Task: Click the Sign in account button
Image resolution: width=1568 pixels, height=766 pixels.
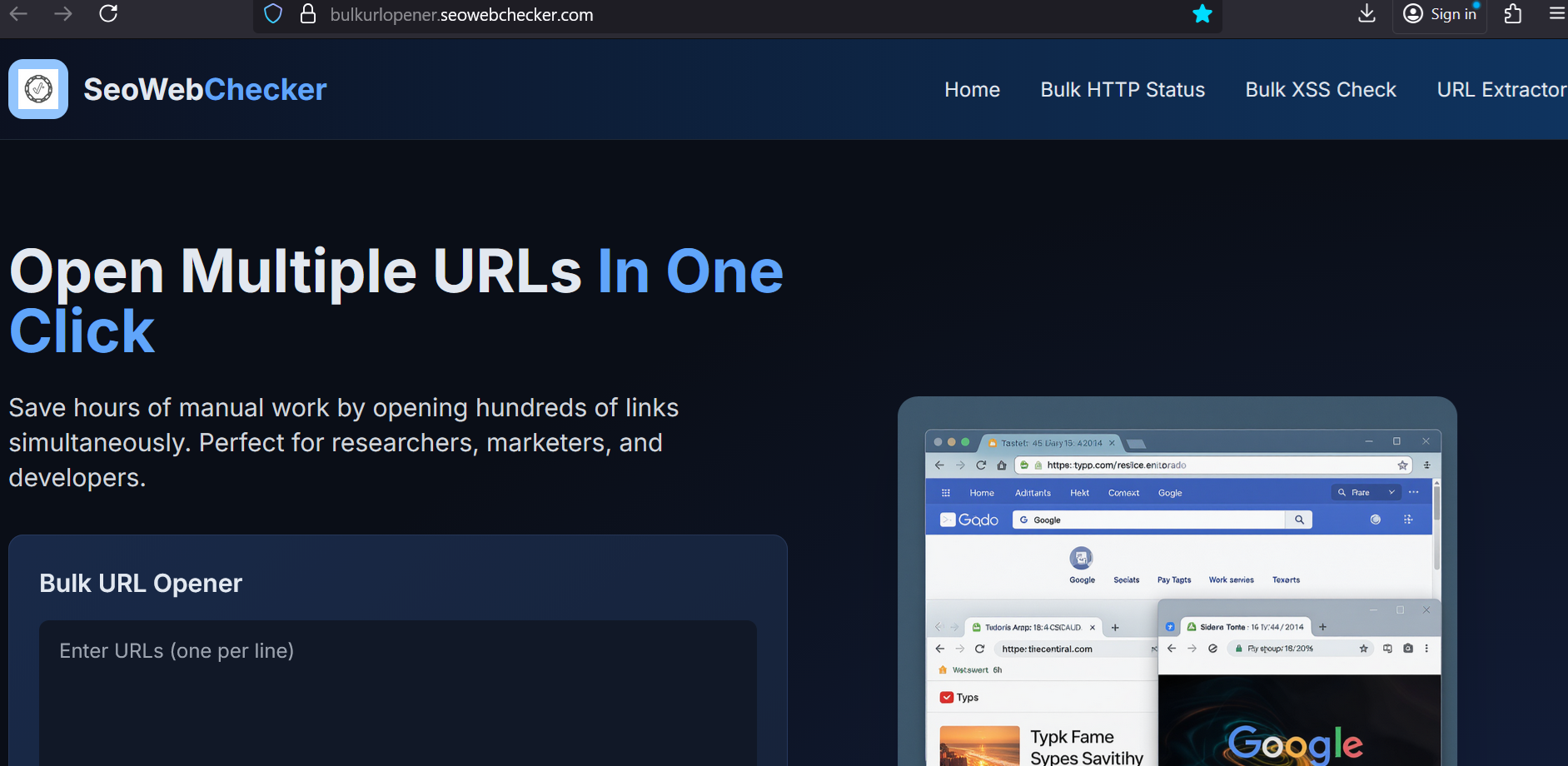Action: coord(1440,14)
